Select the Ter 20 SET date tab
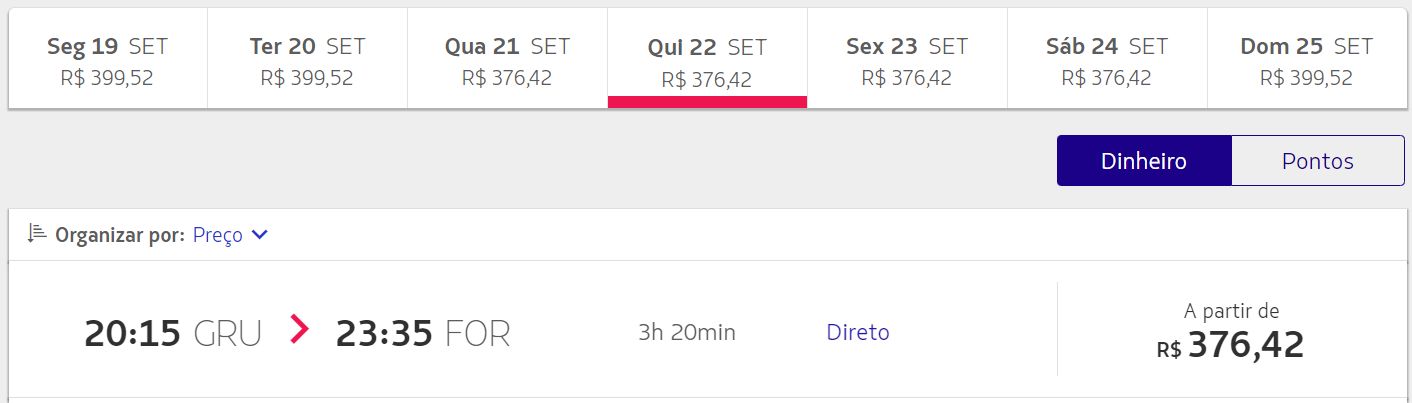This screenshot has width=1412, height=403. click(x=308, y=59)
